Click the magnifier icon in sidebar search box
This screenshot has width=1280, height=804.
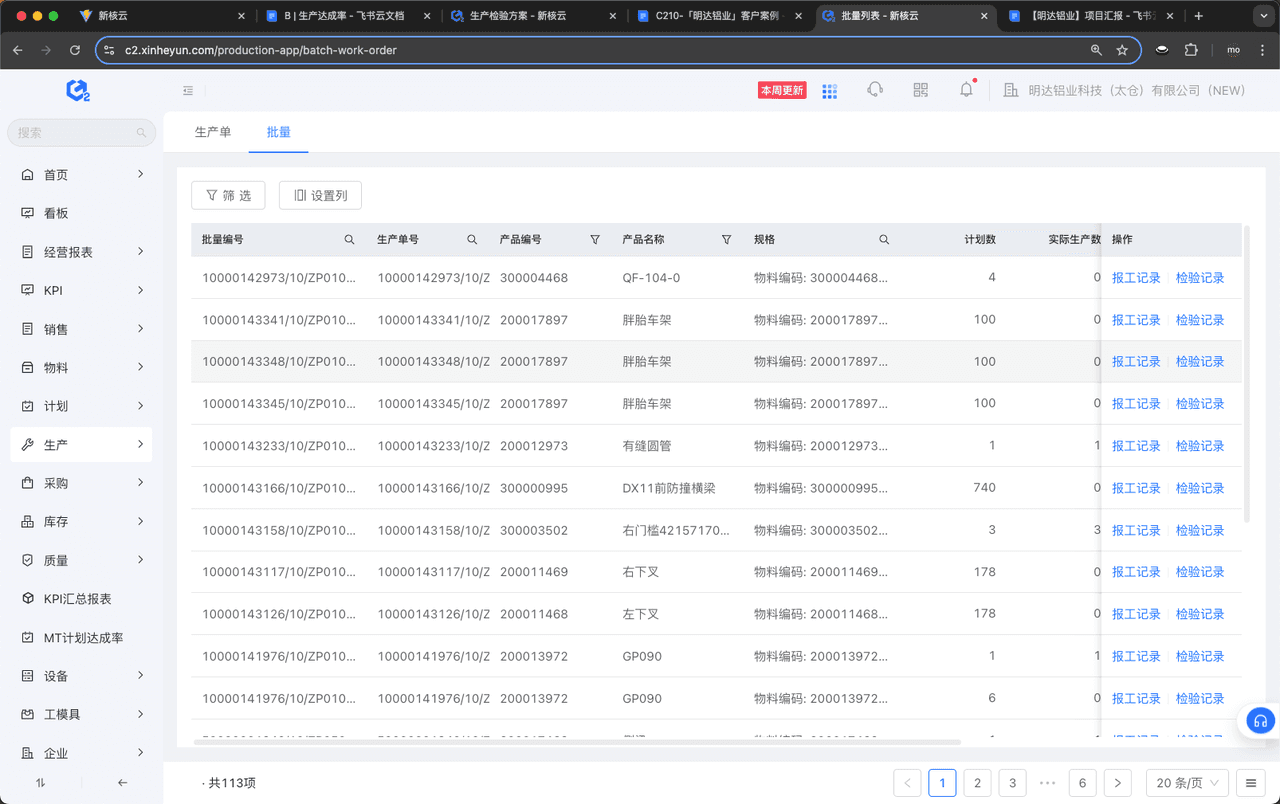pos(142,133)
